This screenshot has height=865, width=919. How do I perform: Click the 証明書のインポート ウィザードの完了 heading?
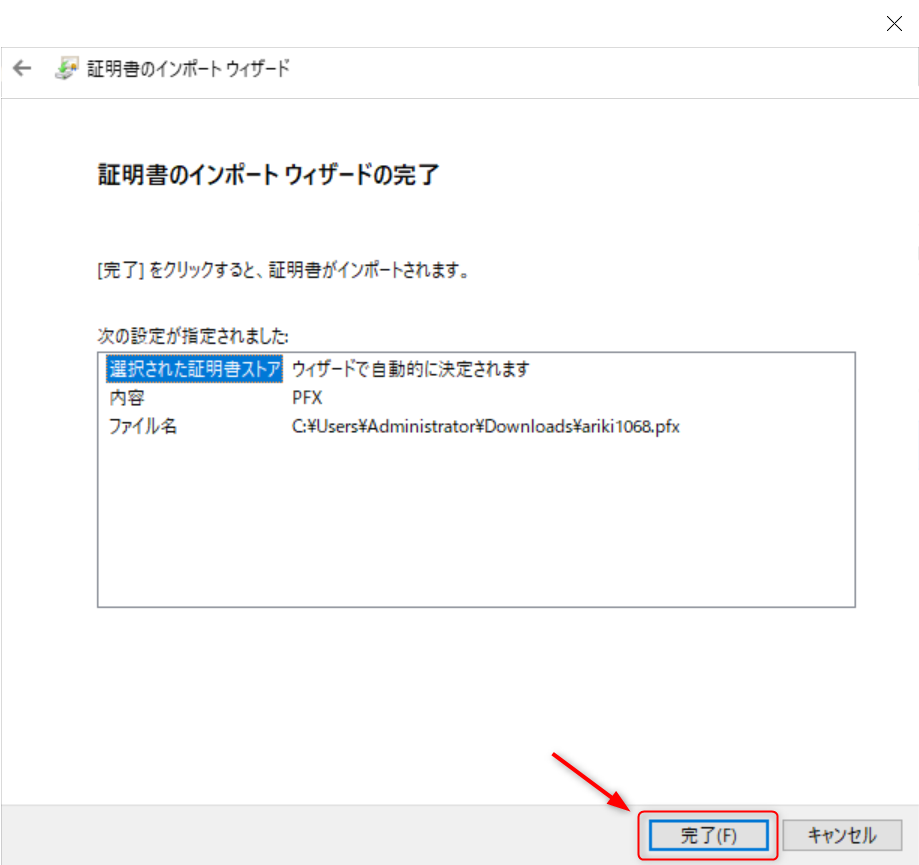[267, 175]
